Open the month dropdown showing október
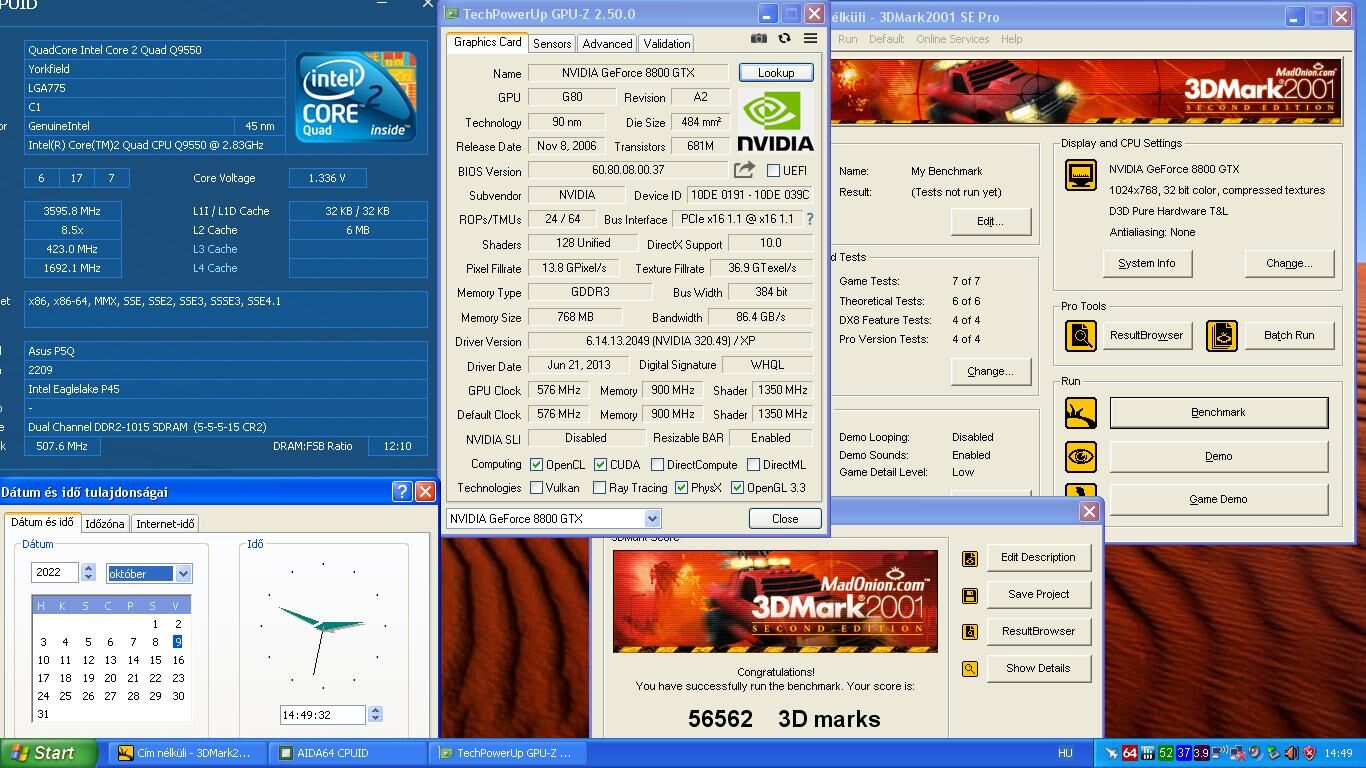Screen dimensions: 1366x768 tap(183, 573)
